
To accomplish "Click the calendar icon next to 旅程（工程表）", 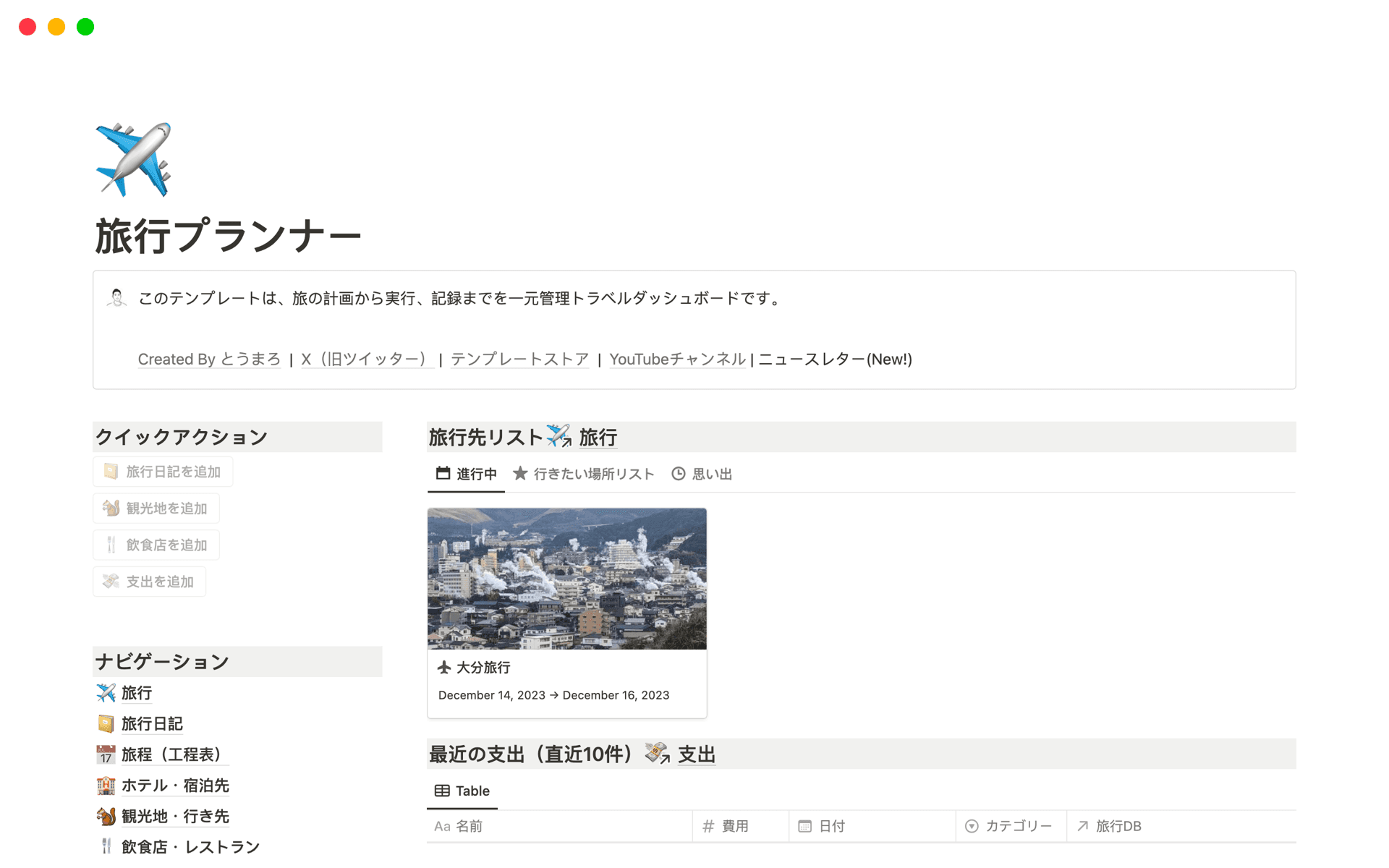I will tap(106, 754).
